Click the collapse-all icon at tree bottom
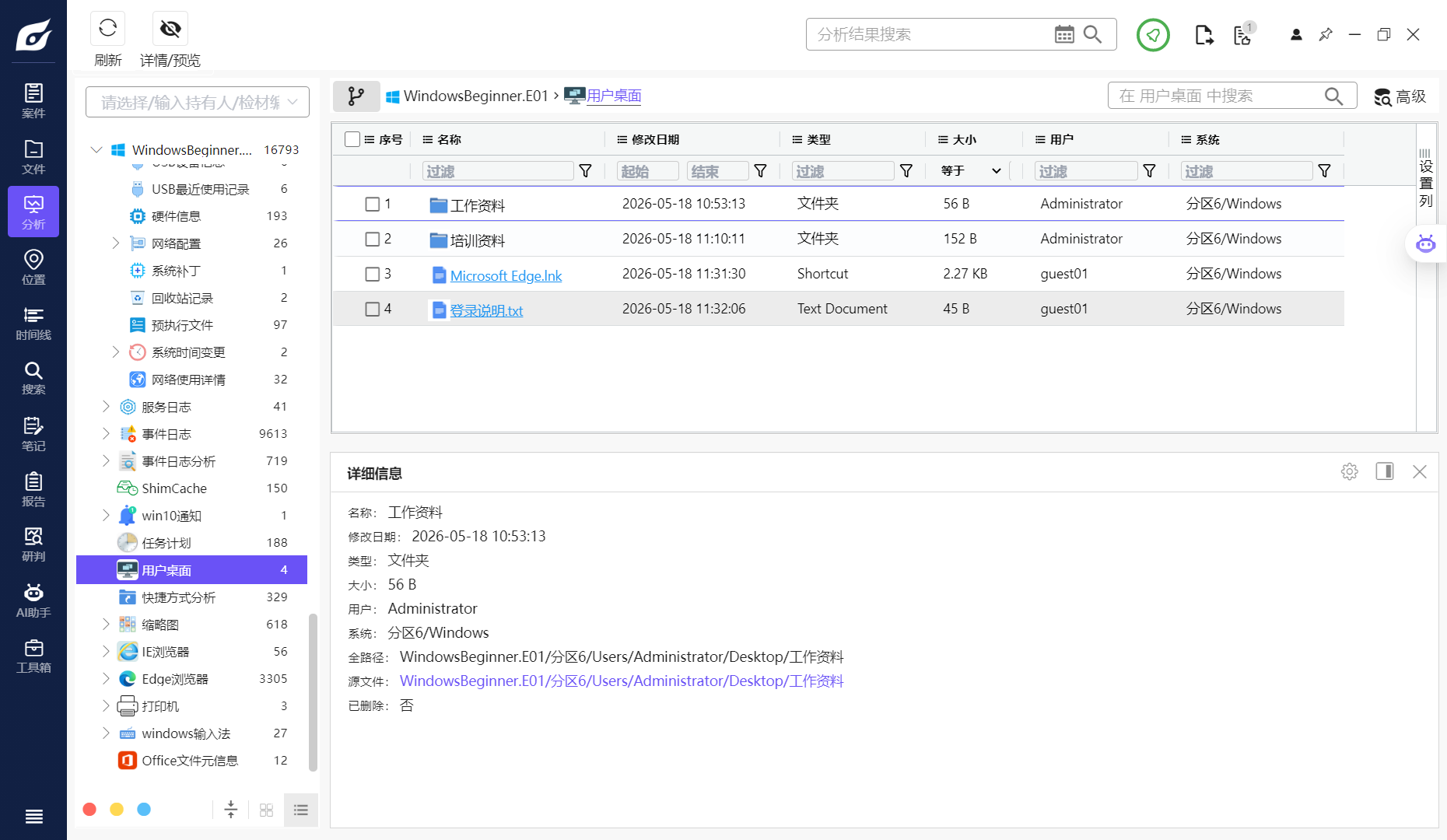This screenshot has height=840, width=1447. tap(231, 810)
